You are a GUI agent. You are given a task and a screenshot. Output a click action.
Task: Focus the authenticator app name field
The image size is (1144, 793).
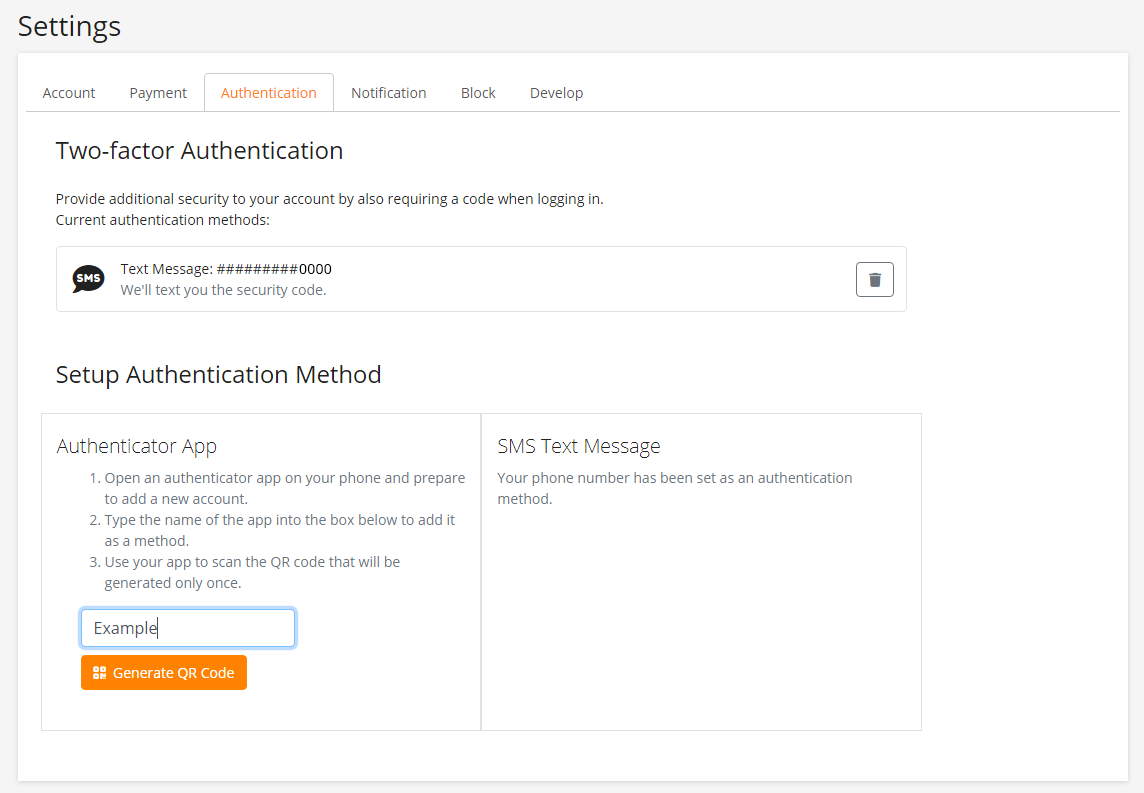(x=188, y=628)
